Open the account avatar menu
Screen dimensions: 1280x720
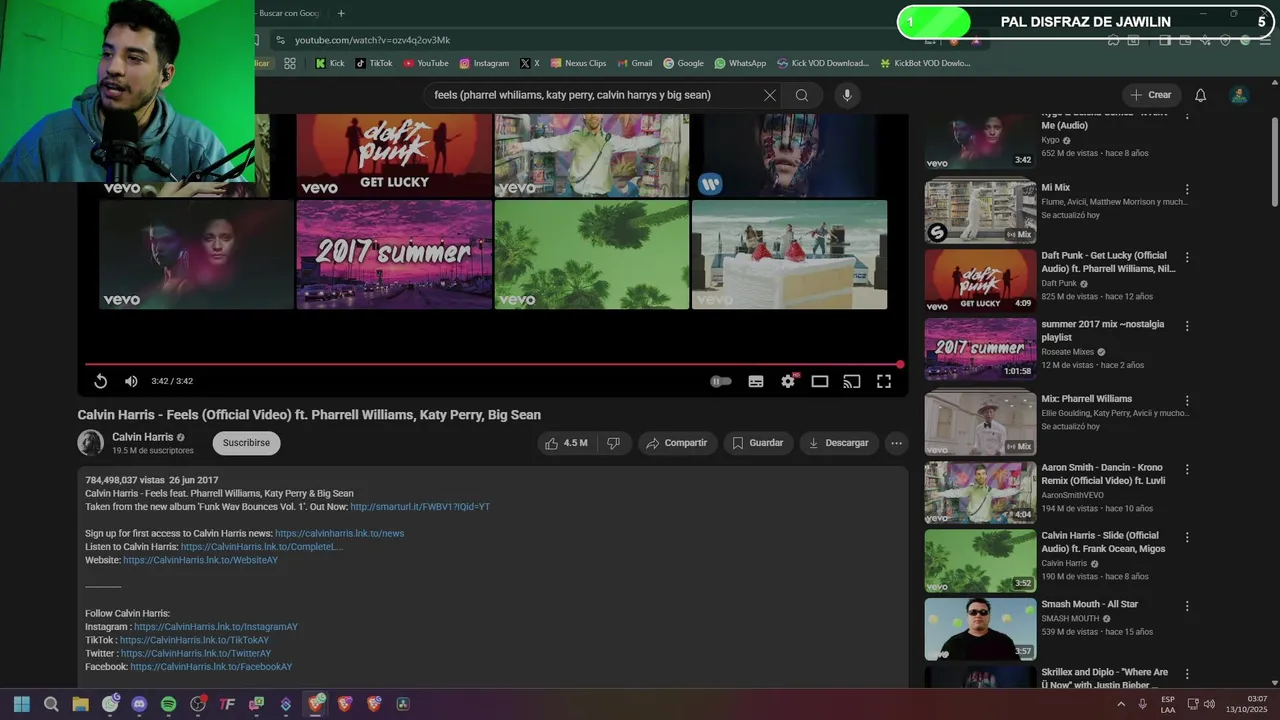pyautogui.click(x=1239, y=95)
